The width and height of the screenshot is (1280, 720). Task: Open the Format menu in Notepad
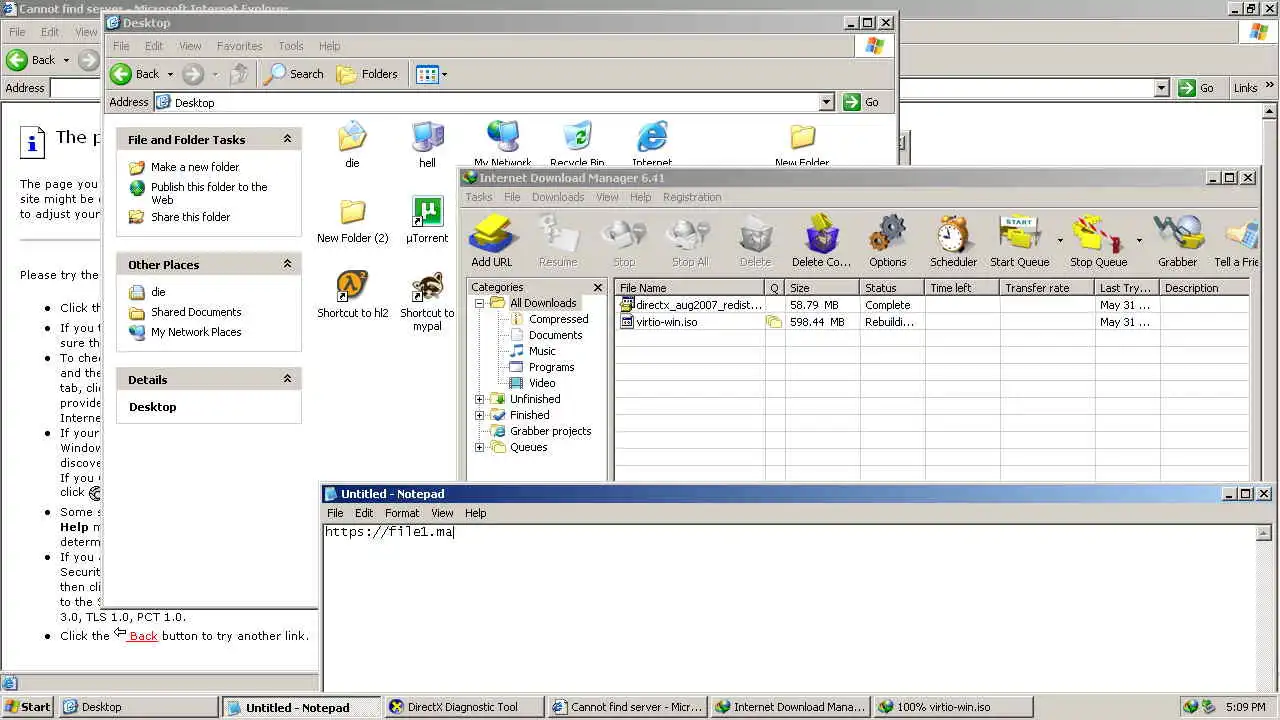pos(402,513)
